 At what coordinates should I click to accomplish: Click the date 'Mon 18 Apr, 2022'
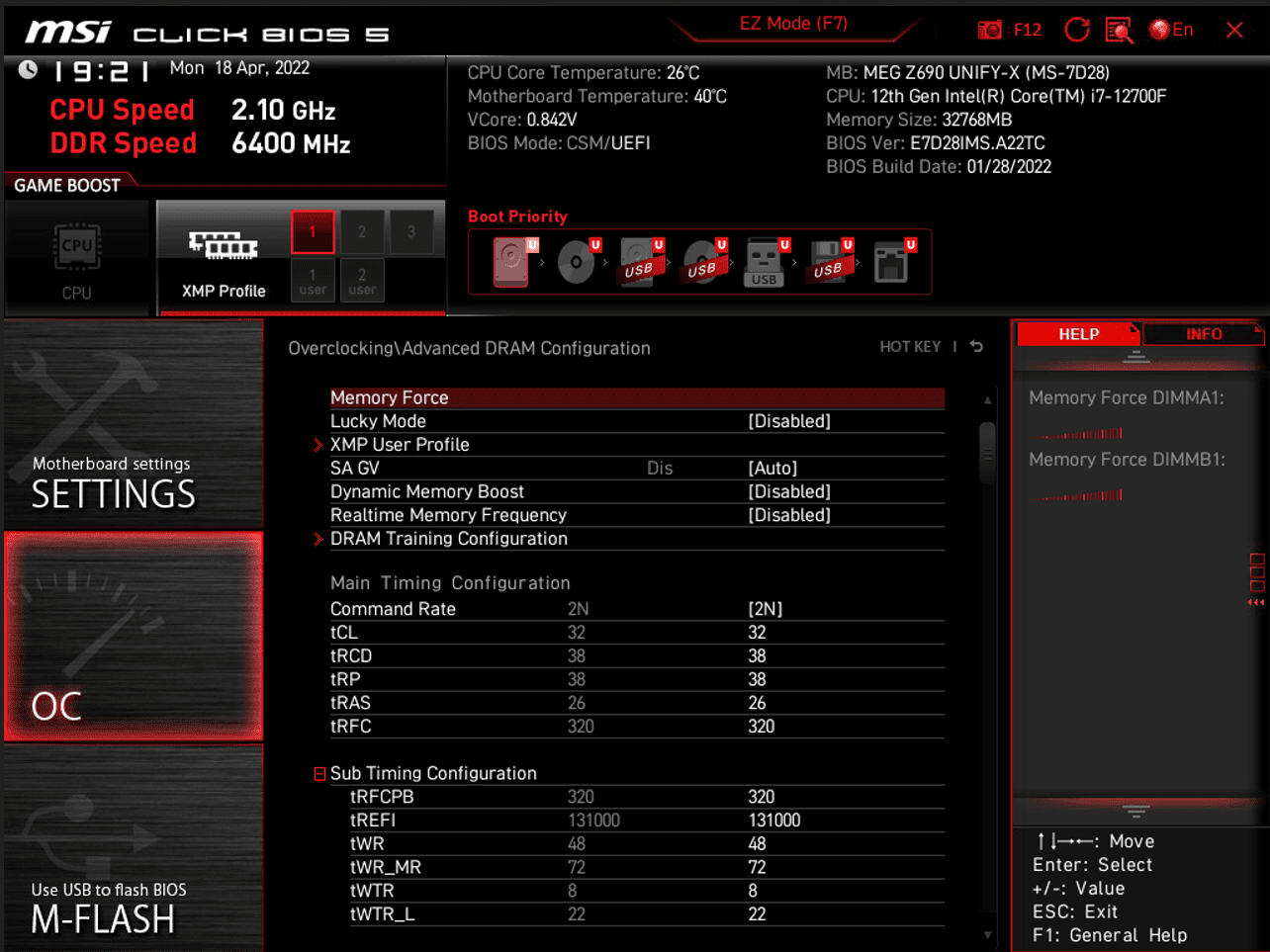coord(239,68)
